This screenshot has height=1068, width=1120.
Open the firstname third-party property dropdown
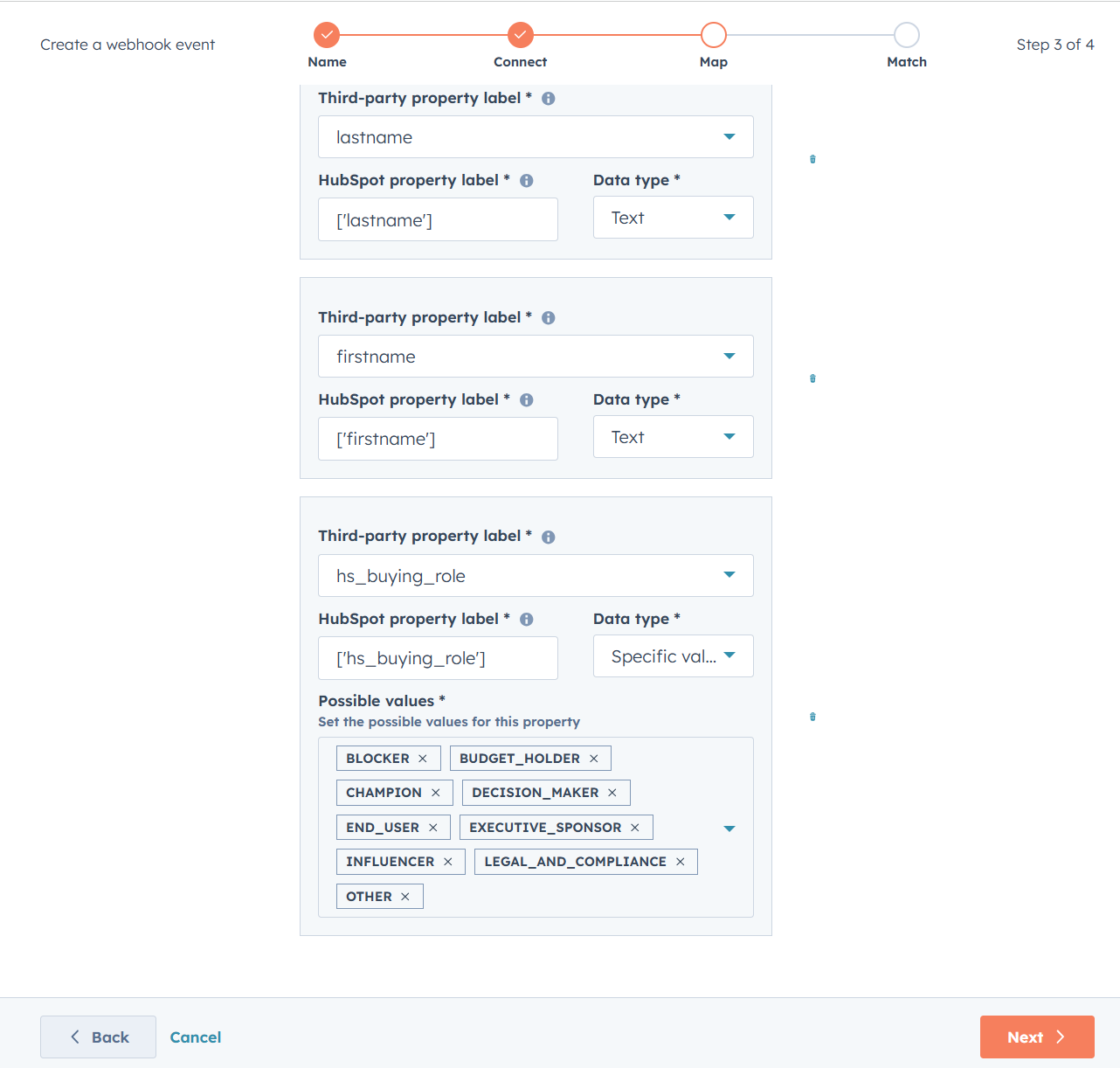coord(729,356)
